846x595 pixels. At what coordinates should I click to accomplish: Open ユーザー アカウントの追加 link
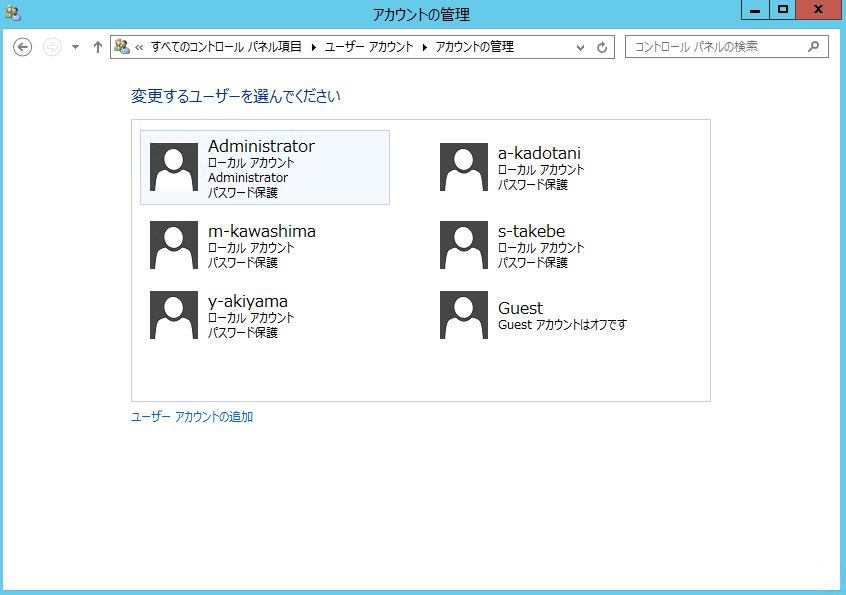(x=190, y=416)
